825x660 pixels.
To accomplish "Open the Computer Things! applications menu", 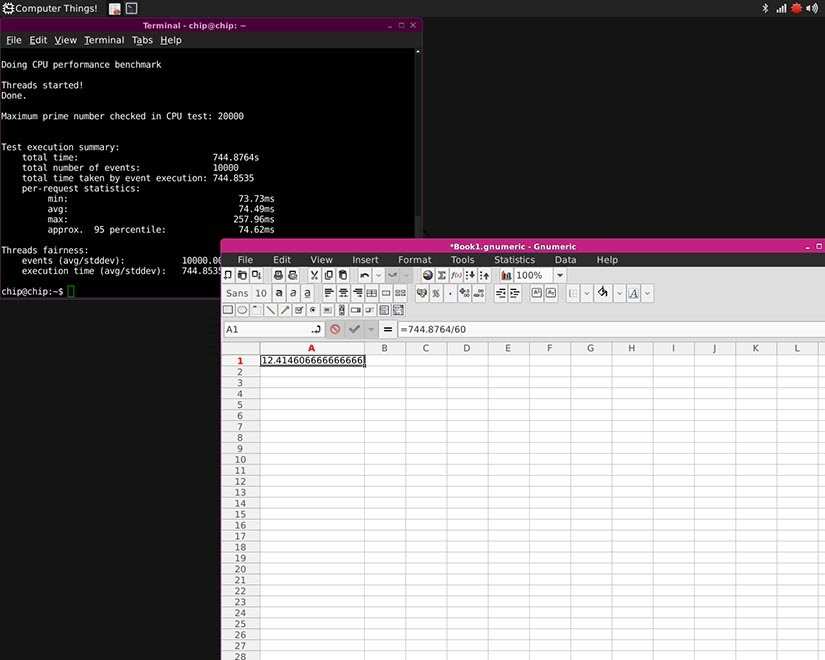I will point(50,8).
